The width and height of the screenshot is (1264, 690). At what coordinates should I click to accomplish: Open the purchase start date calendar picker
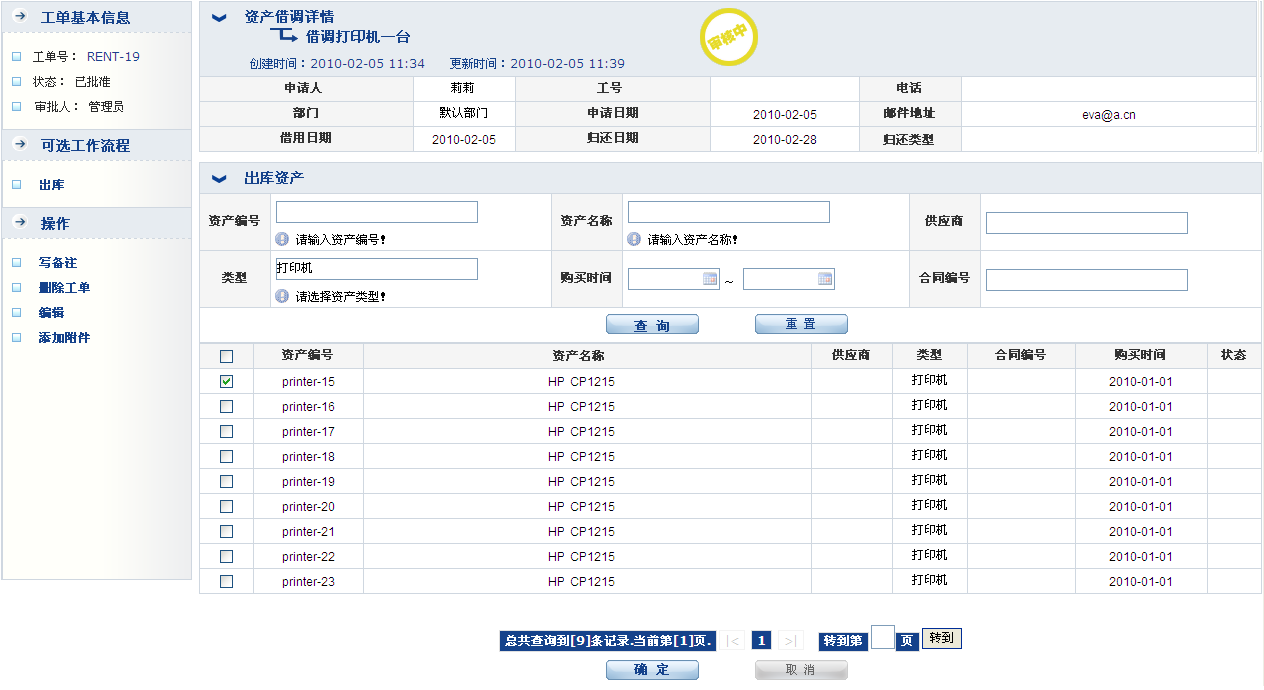[x=710, y=279]
